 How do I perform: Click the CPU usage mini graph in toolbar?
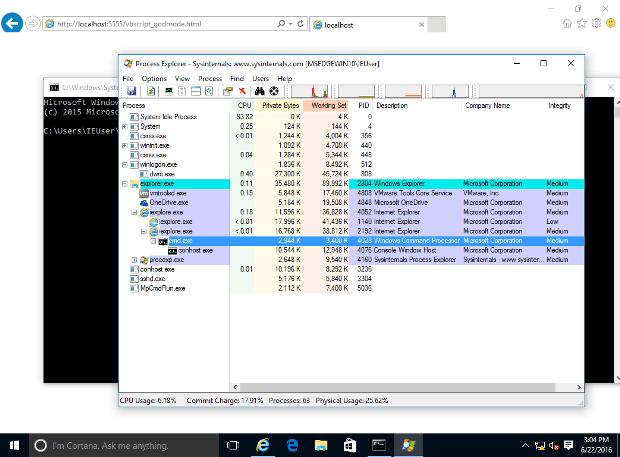click(310, 91)
